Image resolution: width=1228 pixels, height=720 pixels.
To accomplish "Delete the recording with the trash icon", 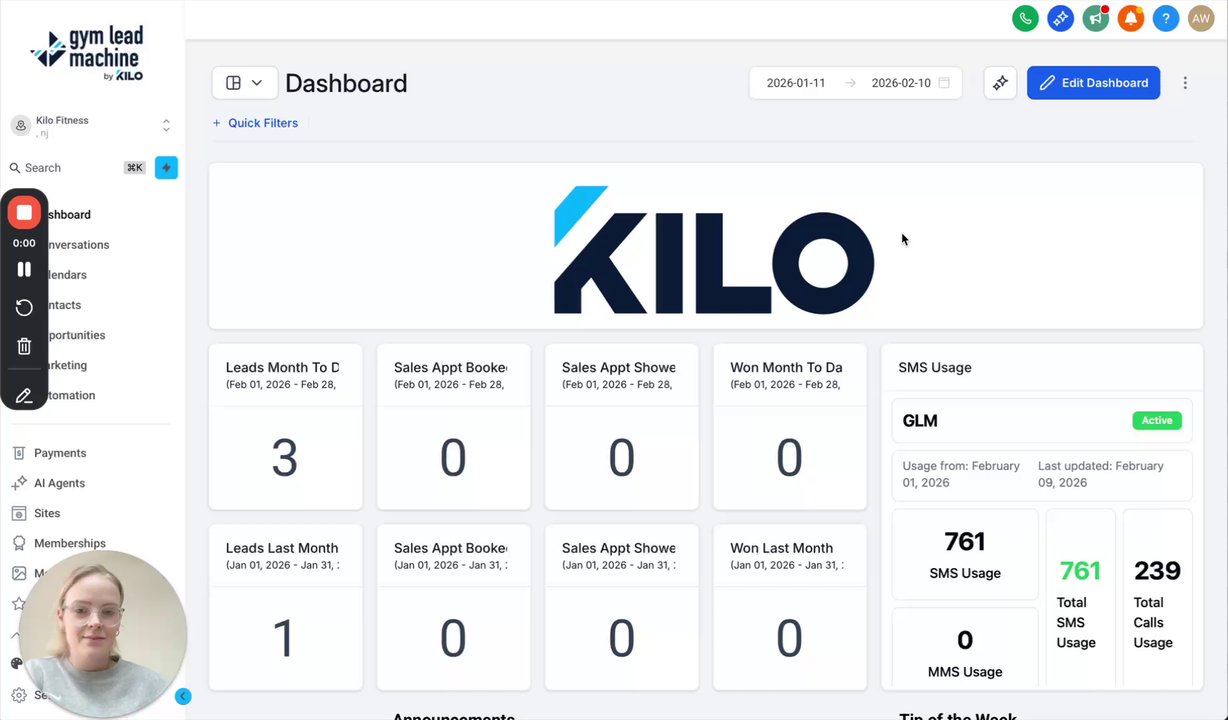I will coord(24,346).
